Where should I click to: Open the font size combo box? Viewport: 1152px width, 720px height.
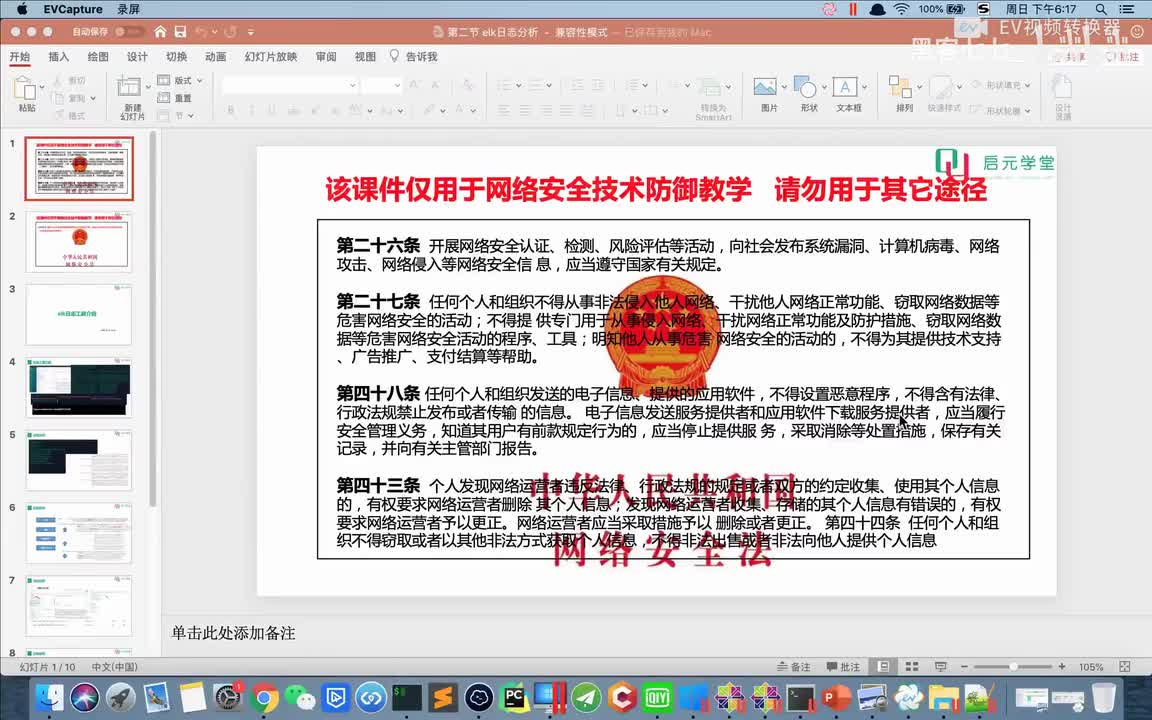(x=381, y=85)
